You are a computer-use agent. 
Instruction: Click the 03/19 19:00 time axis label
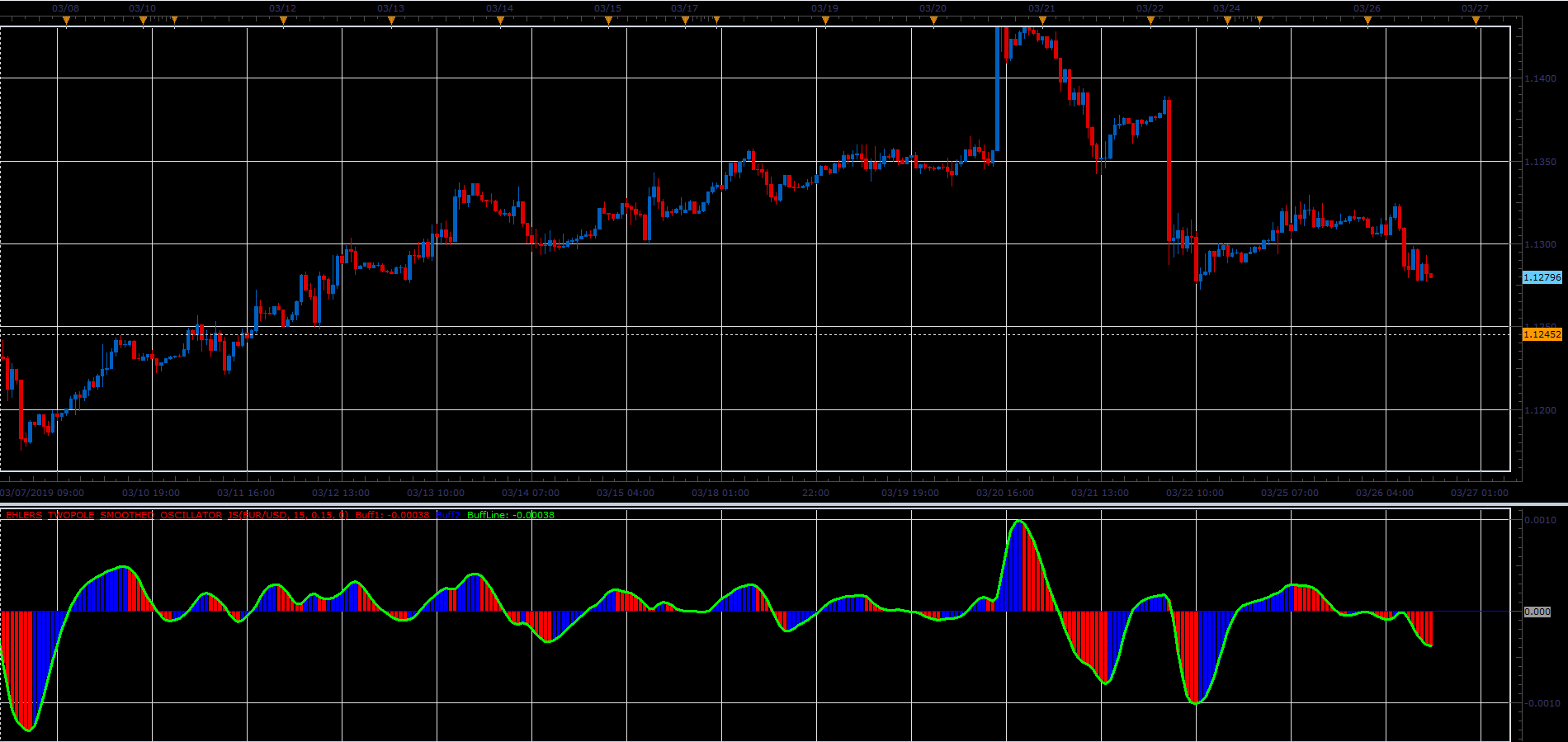[910, 493]
